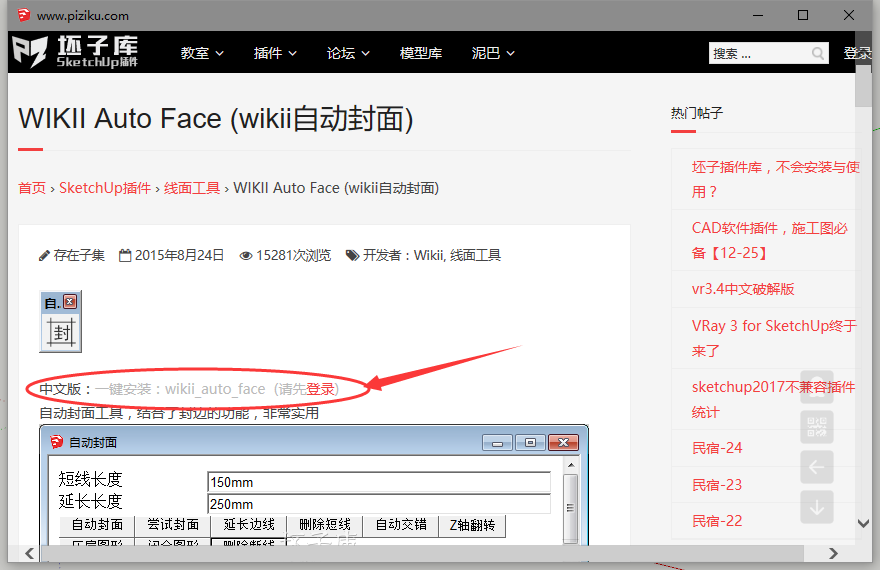Image resolution: width=880 pixels, height=570 pixels.
Task: Click the 短线长度 150mm field
Action: click(379, 482)
